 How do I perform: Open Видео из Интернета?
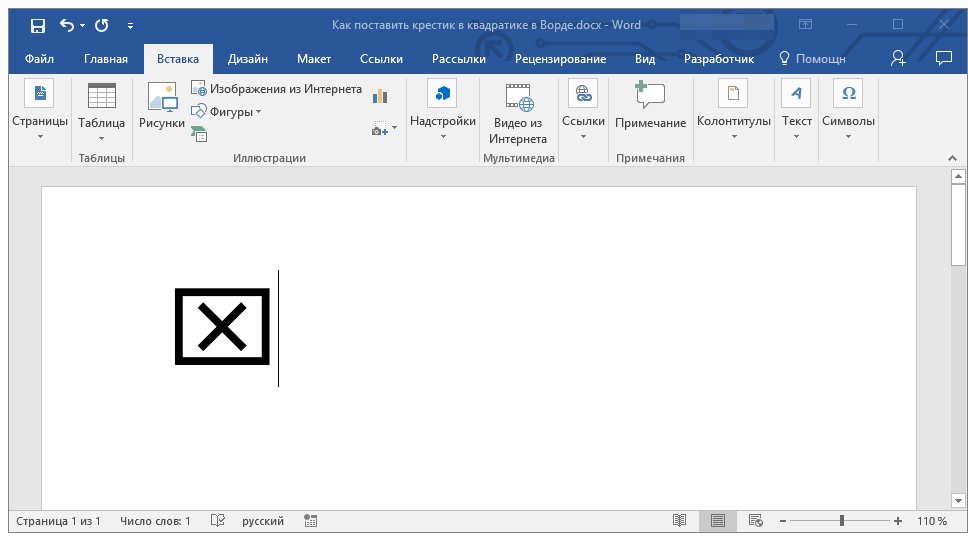coord(519,97)
